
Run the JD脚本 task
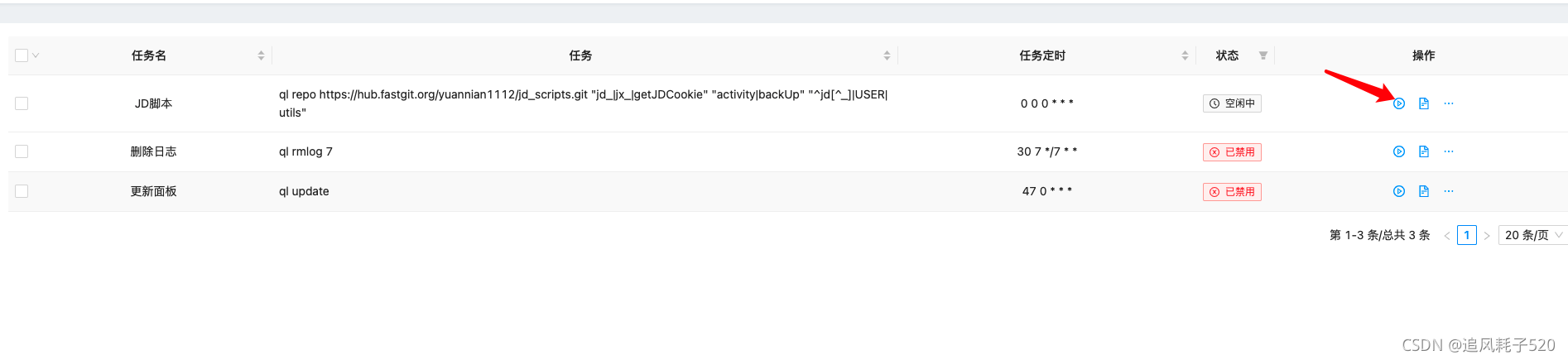tap(1399, 103)
